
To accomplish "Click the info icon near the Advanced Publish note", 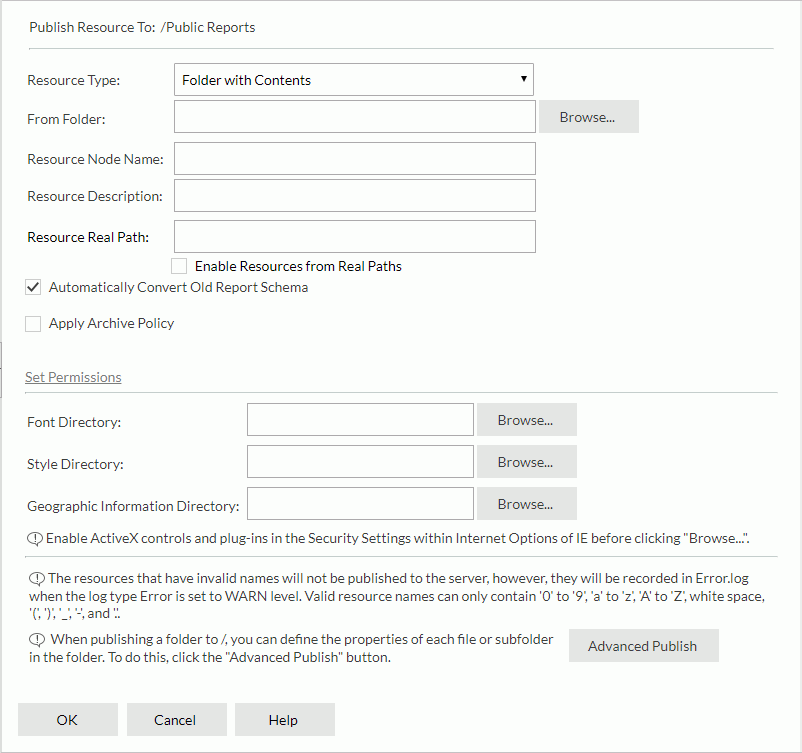I will pyautogui.click(x=35, y=638).
